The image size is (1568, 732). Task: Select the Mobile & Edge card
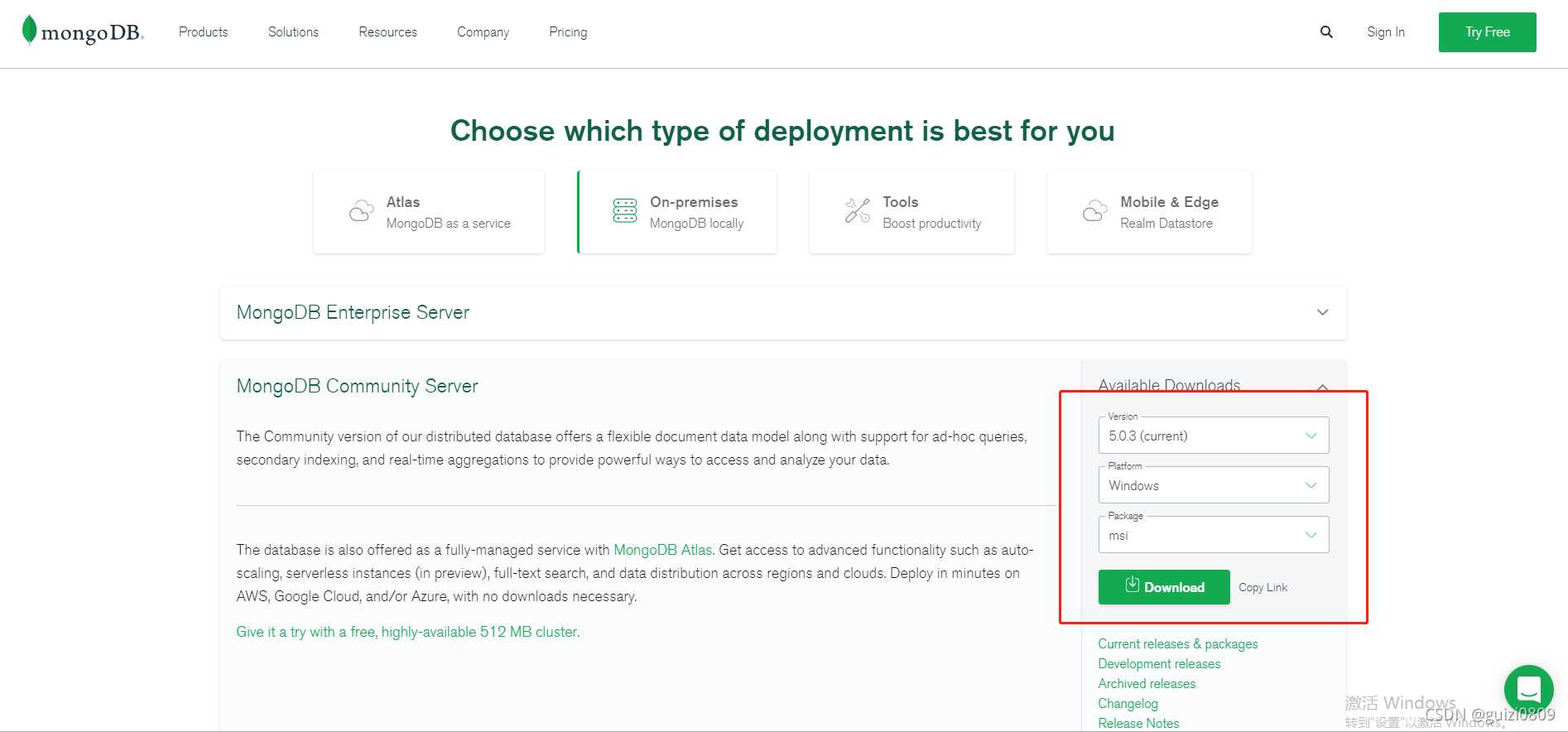[x=1149, y=212]
